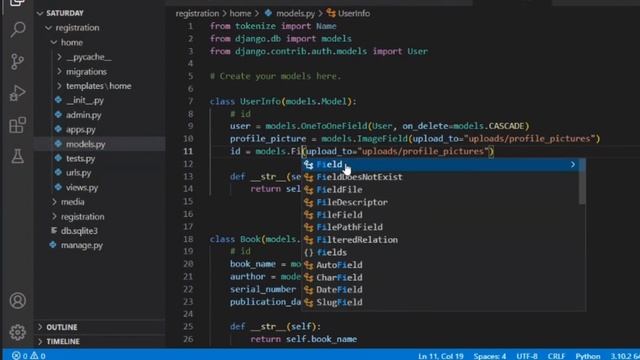Open the Search view in activity bar
640x360 pixels.
pyautogui.click(x=18, y=29)
